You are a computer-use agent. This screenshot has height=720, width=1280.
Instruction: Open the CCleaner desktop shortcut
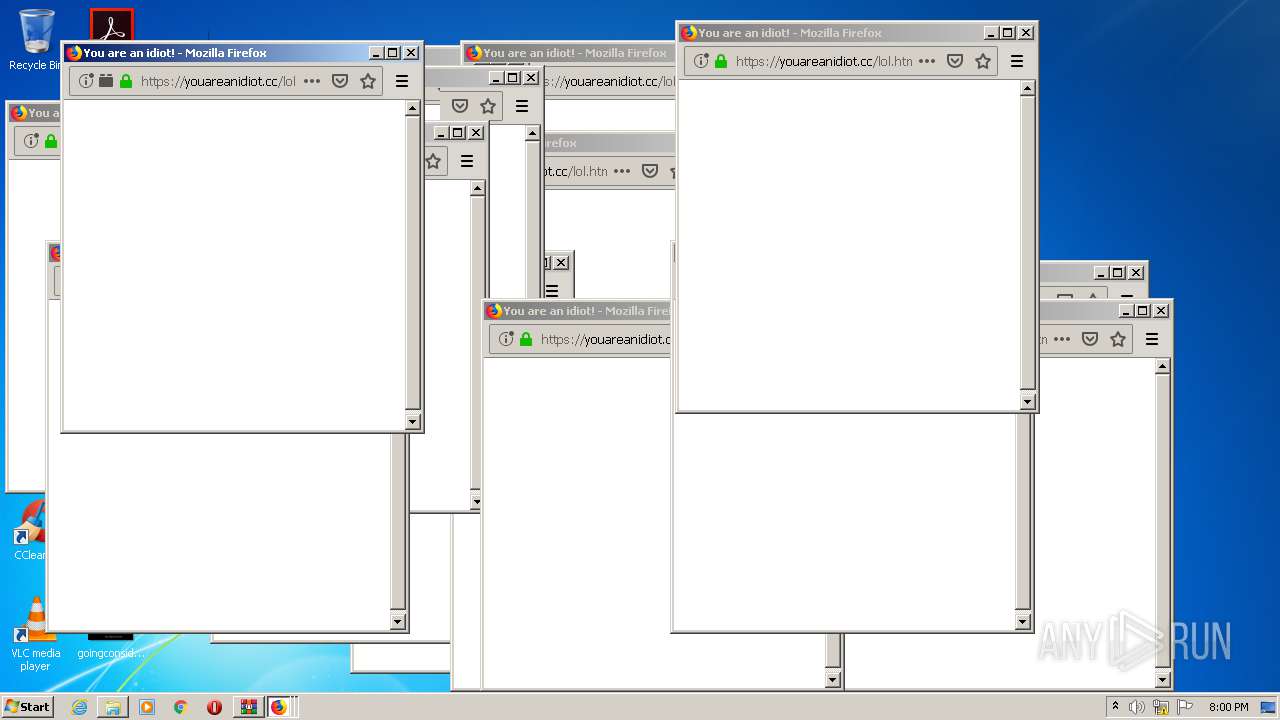click(30, 530)
